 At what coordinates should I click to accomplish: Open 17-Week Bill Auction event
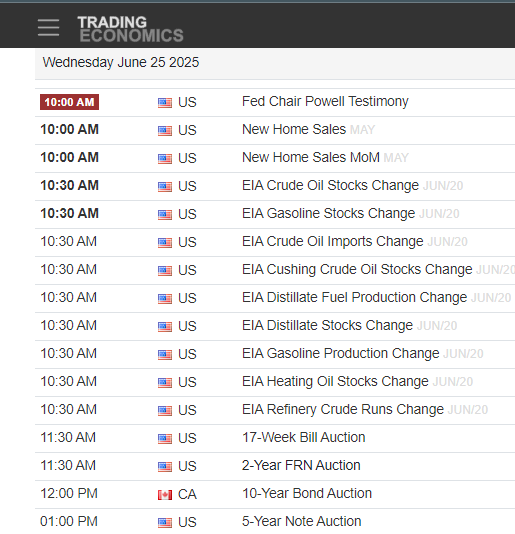point(303,437)
